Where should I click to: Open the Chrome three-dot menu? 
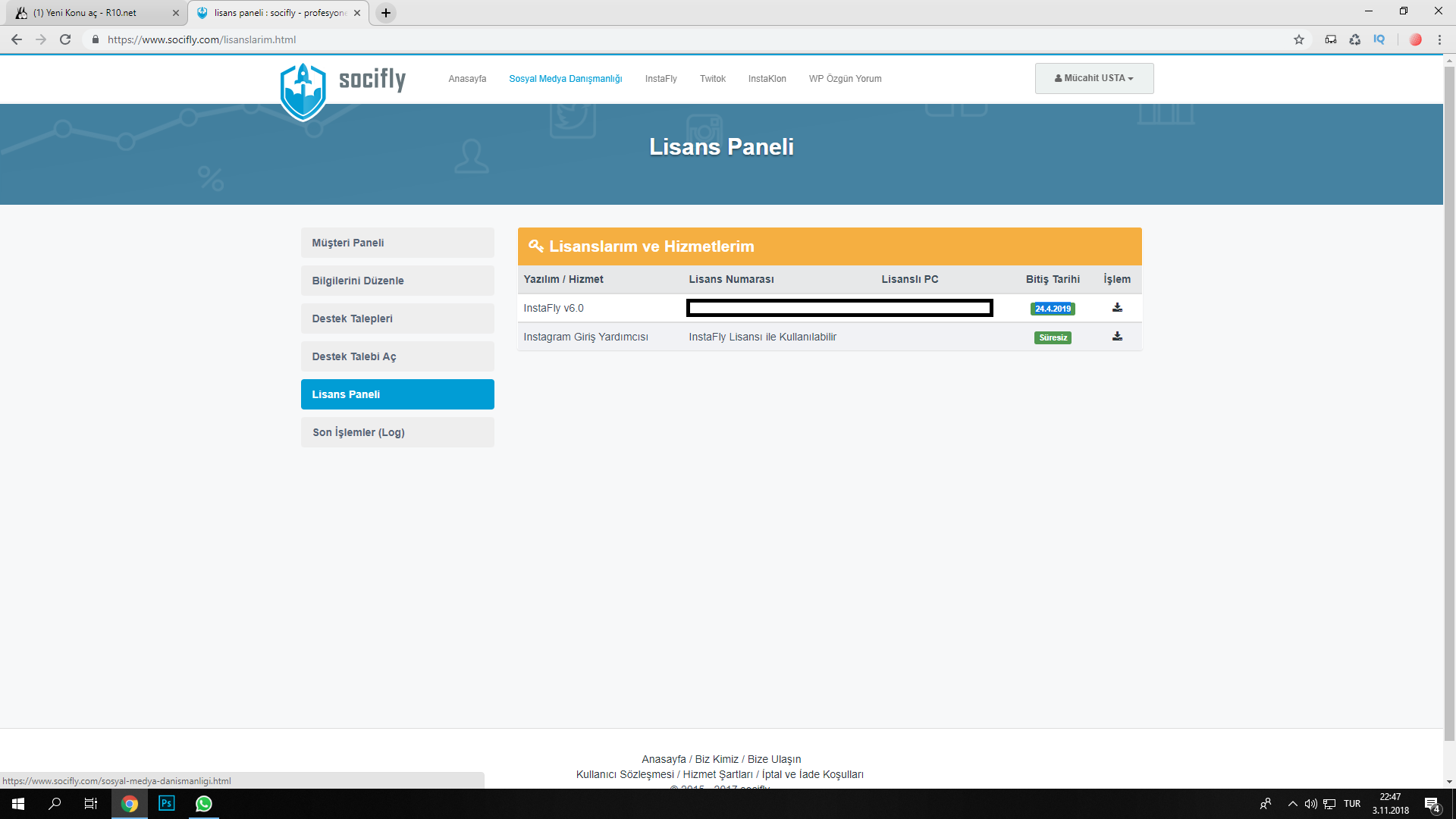tap(1439, 39)
